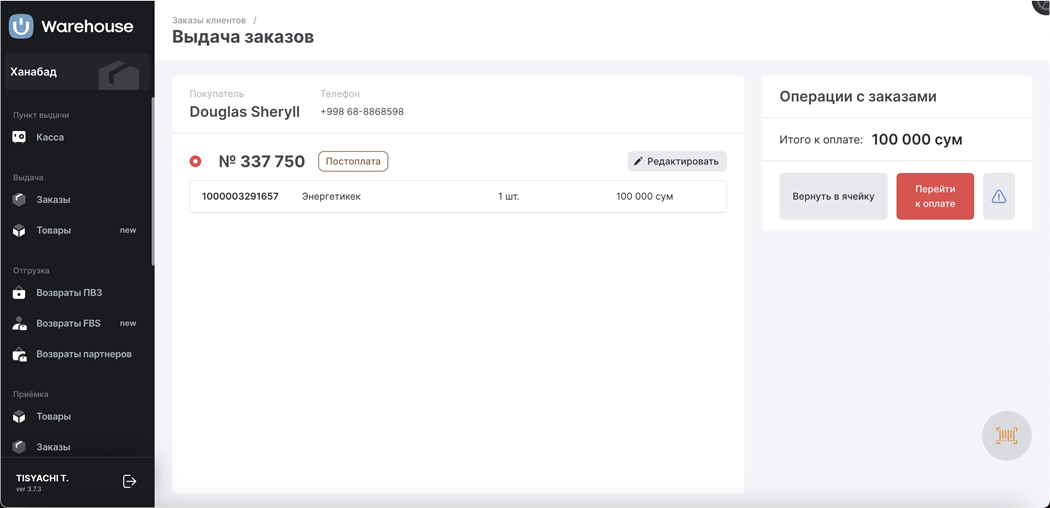Open Товары under Выдача in sidebar
Image resolution: width=1050 pixels, height=508 pixels.
[53, 231]
